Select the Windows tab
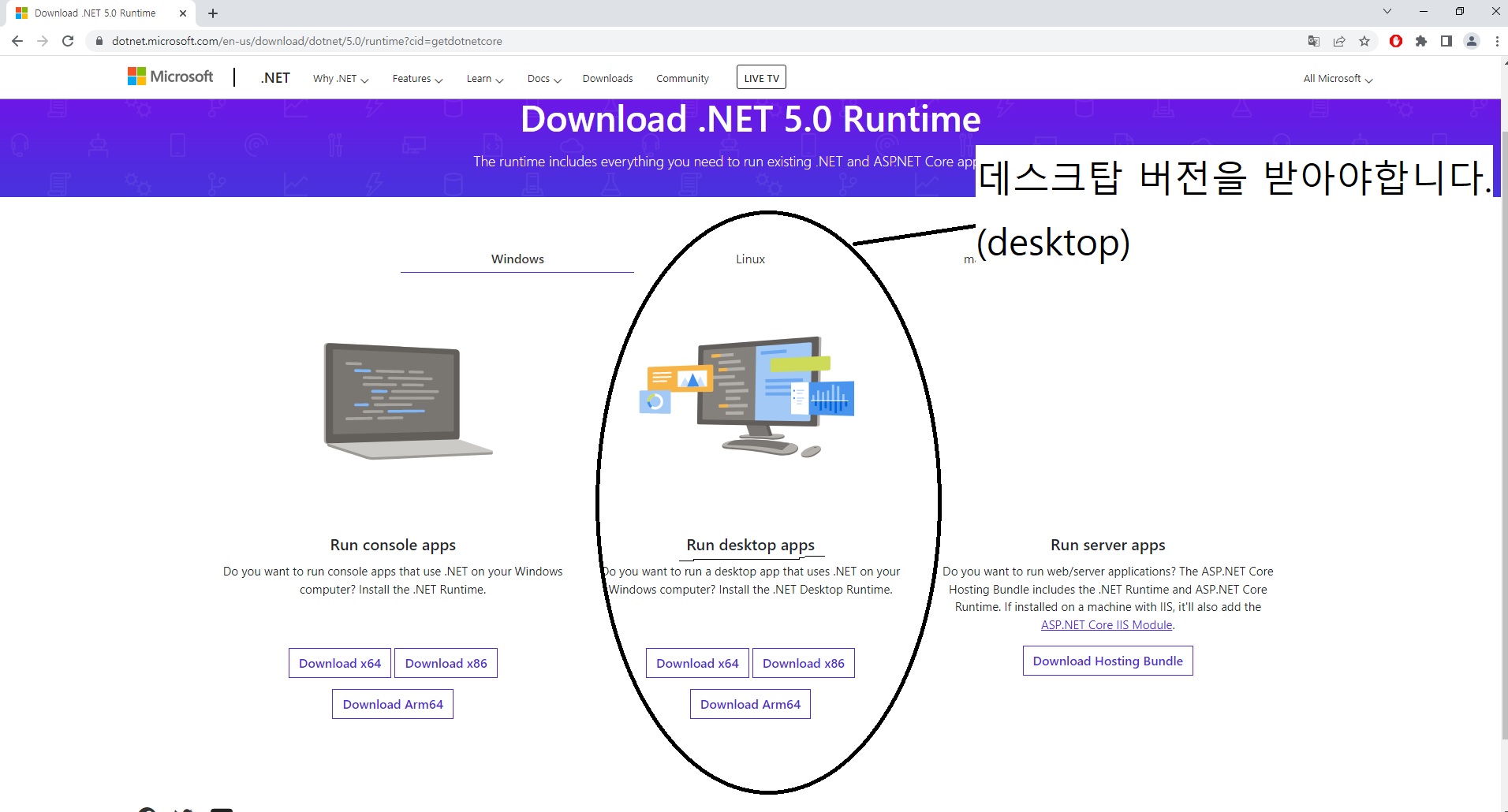The height and width of the screenshot is (812, 1508). click(x=517, y=259)
